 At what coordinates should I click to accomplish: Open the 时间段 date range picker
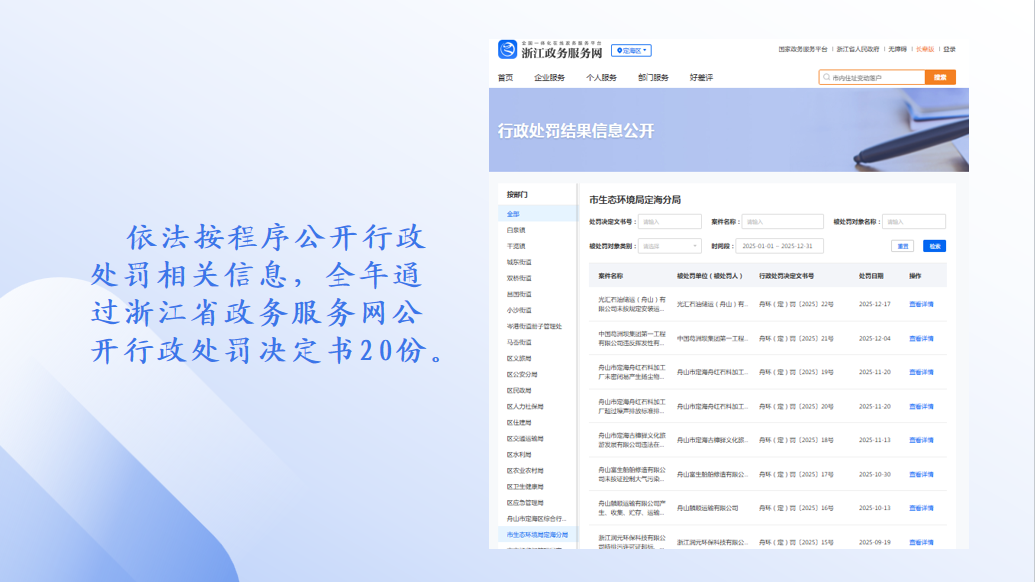[x=780, y=246]
